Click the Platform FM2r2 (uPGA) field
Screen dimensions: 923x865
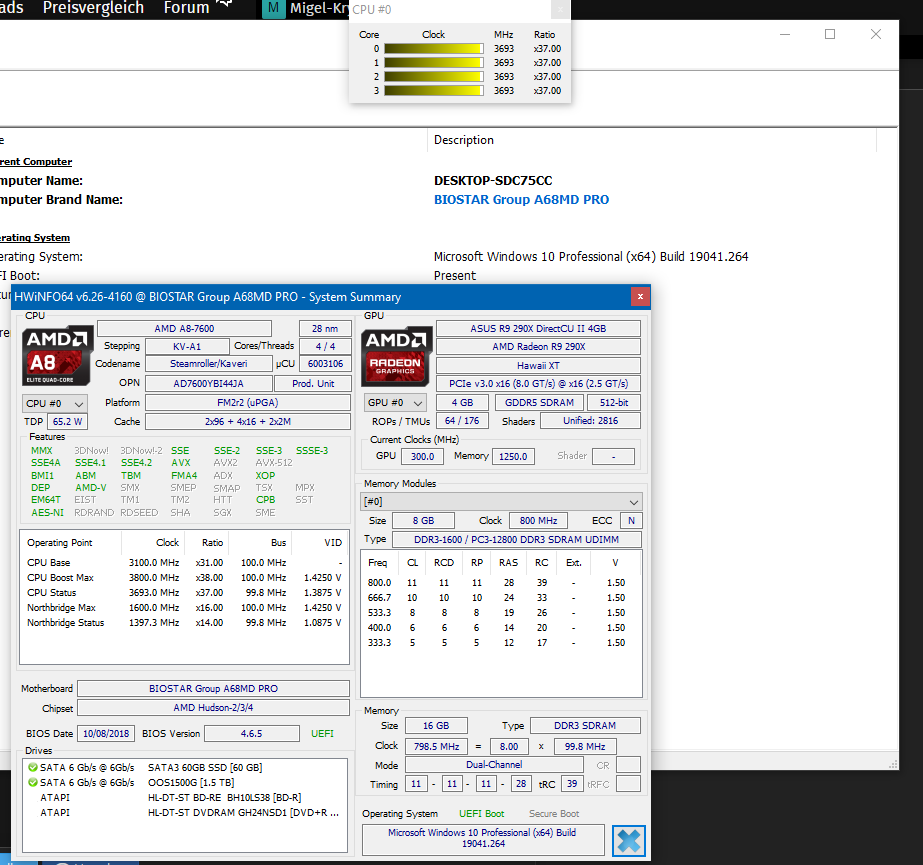[x=248, y=403]
